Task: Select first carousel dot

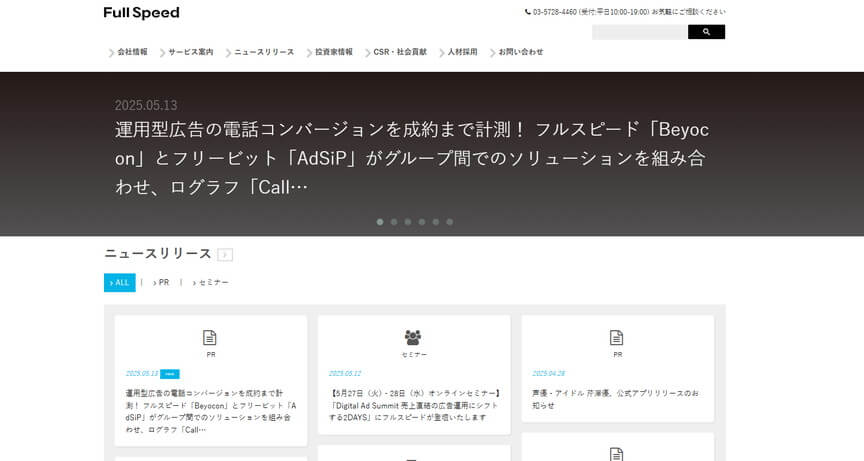Action: [380, 222]
